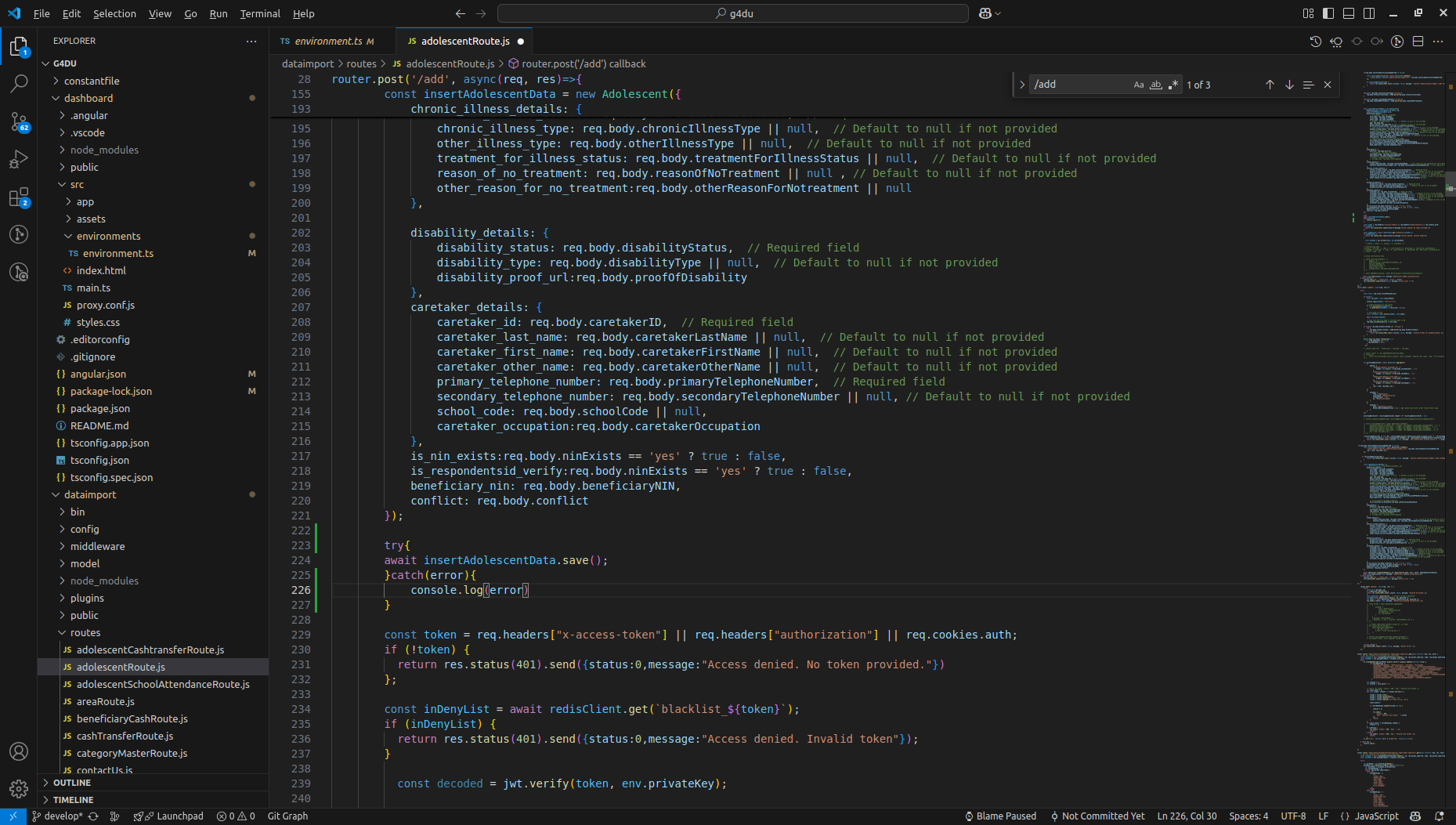The image size is (1456, 825).
Task: Open the Search view in activity bar
Action: pos(19,83)
